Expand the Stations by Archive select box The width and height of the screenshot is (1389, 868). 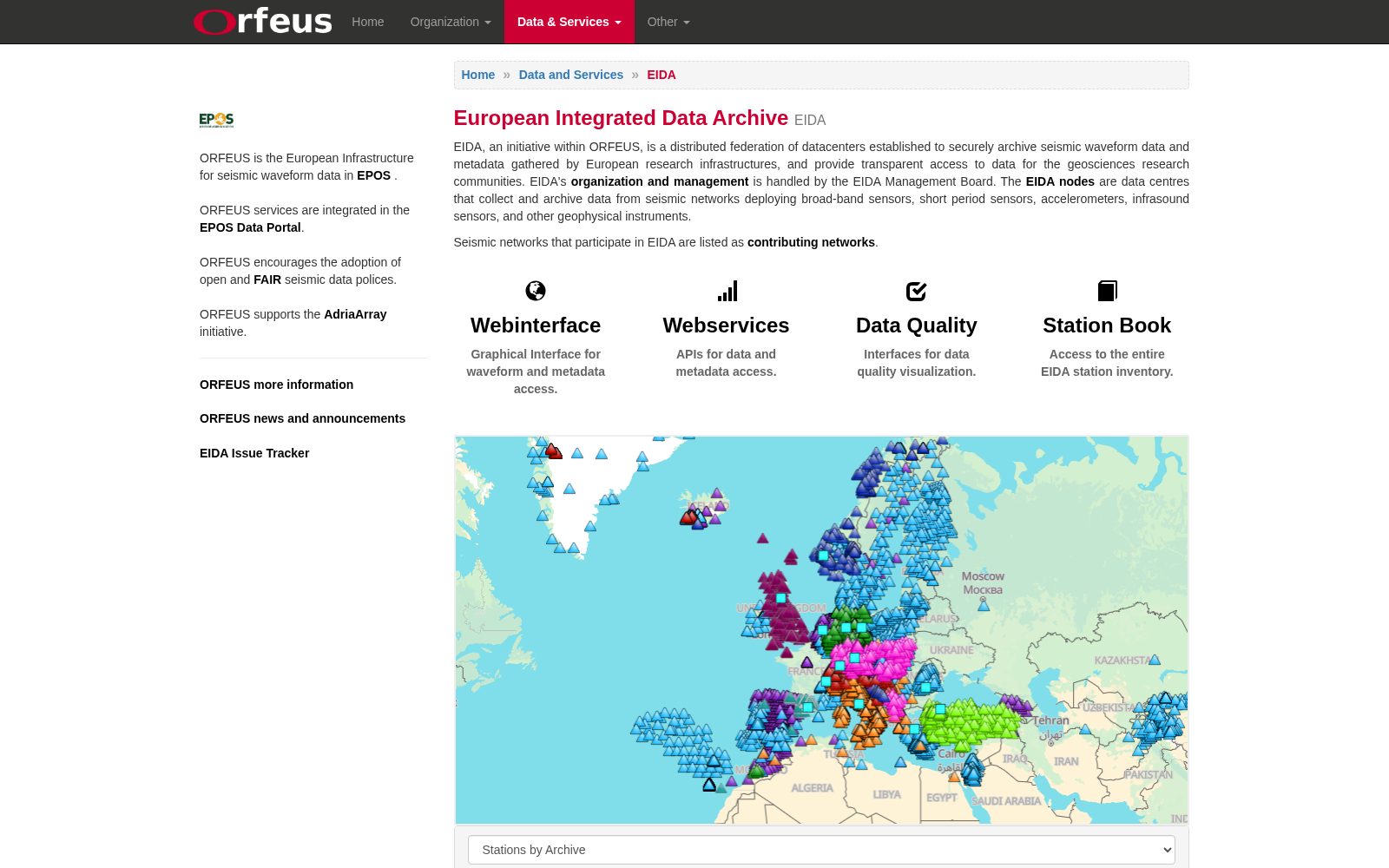(821, 850)
